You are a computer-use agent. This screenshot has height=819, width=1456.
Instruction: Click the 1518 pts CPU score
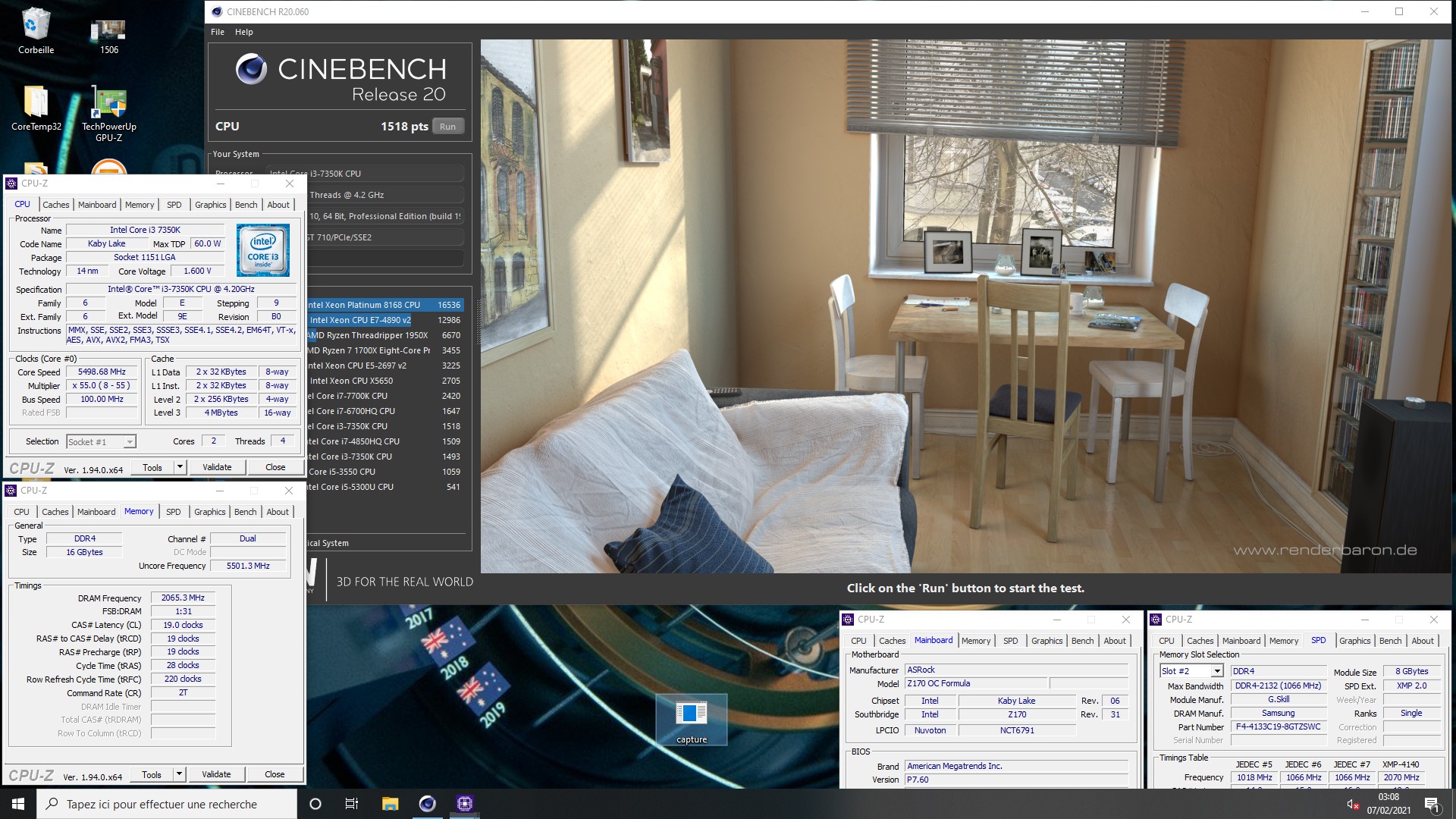tap(404, 127)
